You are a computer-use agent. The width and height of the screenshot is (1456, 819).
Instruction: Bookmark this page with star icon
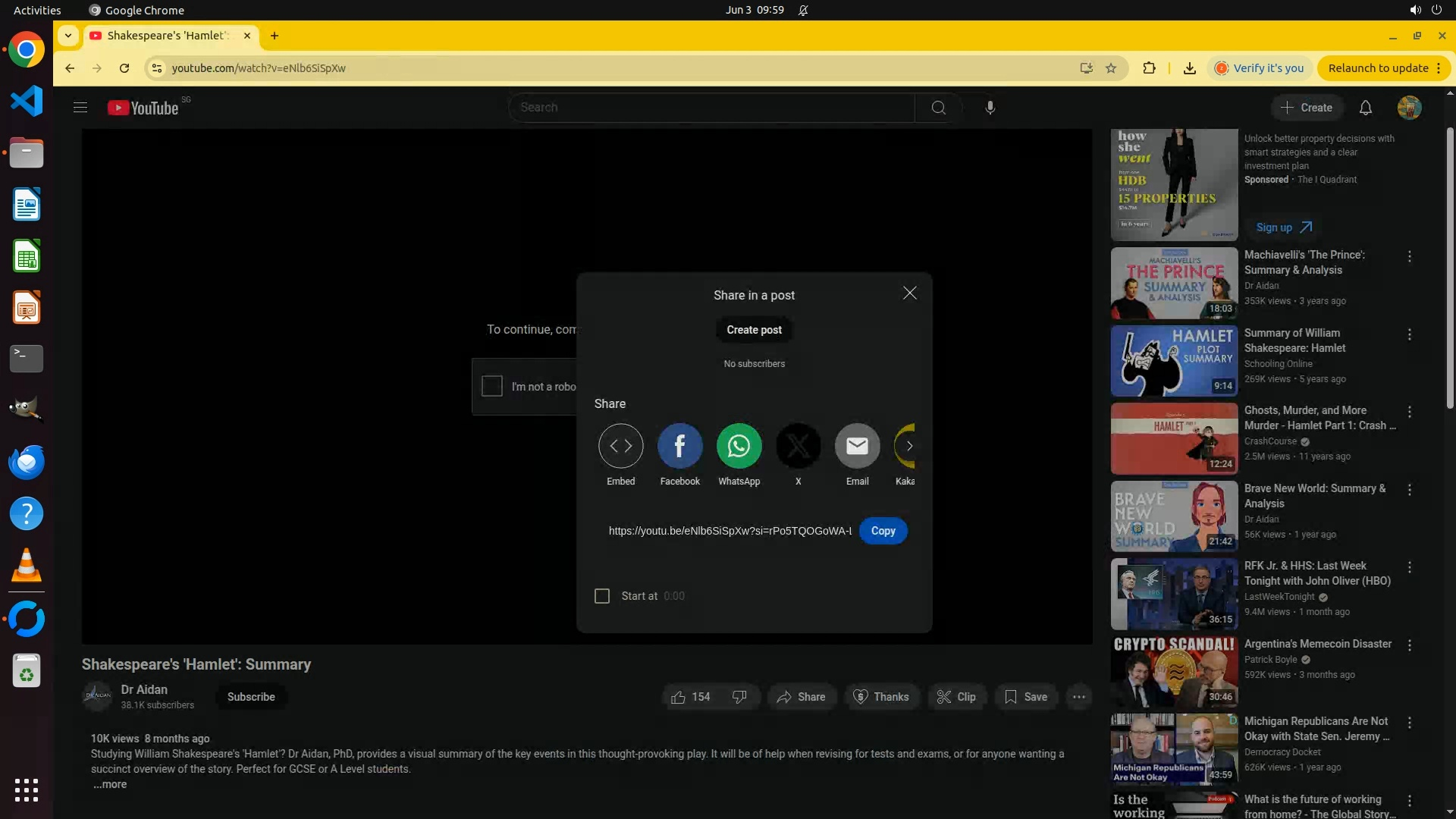pyautogui.click(x=1111, y=68)
